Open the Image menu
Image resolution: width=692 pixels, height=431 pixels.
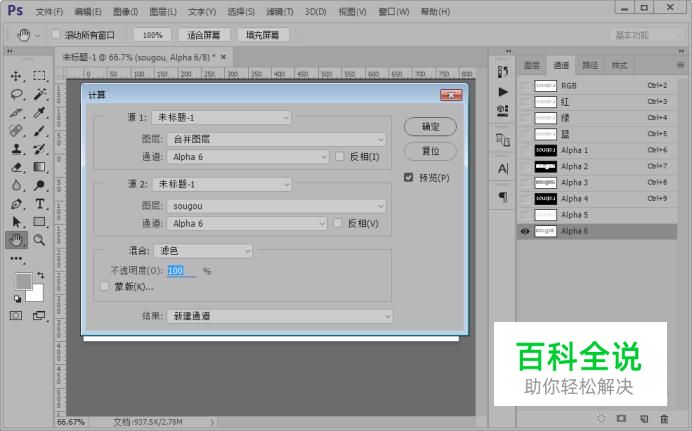[125, 12]
